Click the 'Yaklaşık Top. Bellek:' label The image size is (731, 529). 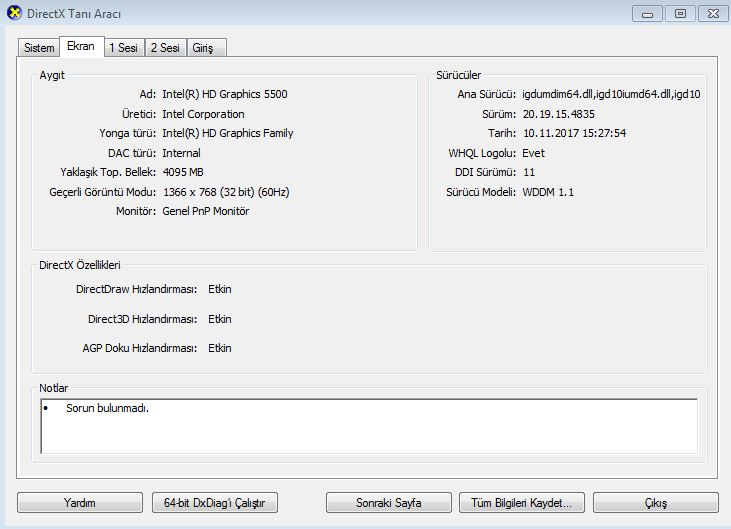[108, 172]
